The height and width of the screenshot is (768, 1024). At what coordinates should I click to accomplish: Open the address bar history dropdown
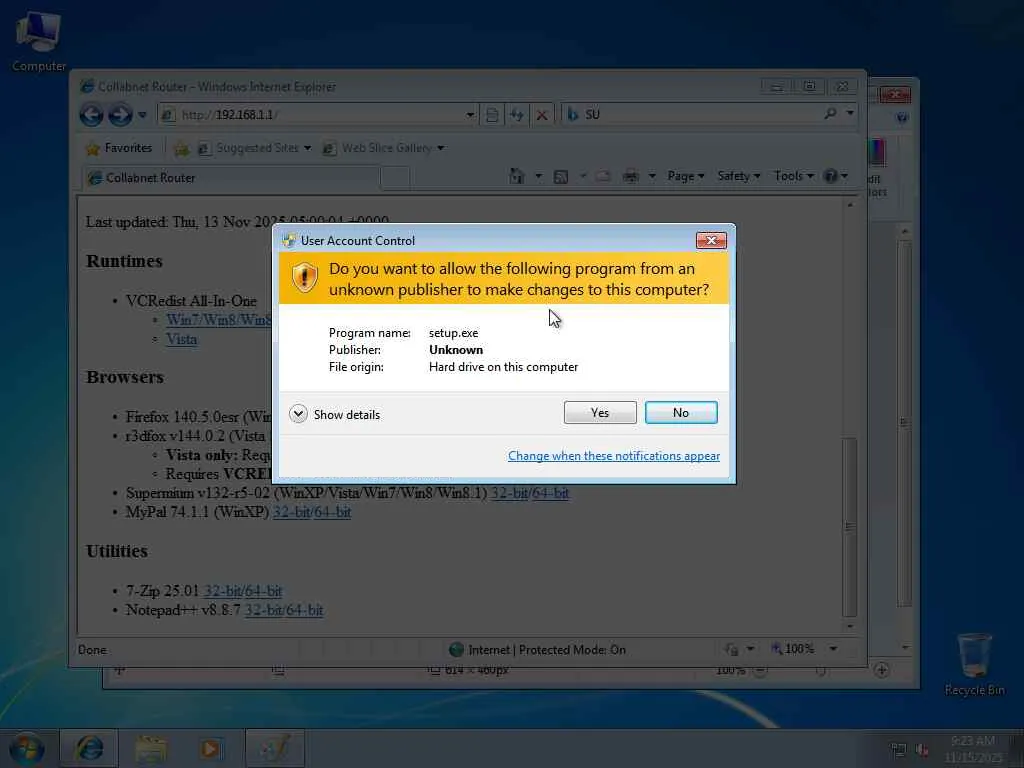[x=470, y=115]
